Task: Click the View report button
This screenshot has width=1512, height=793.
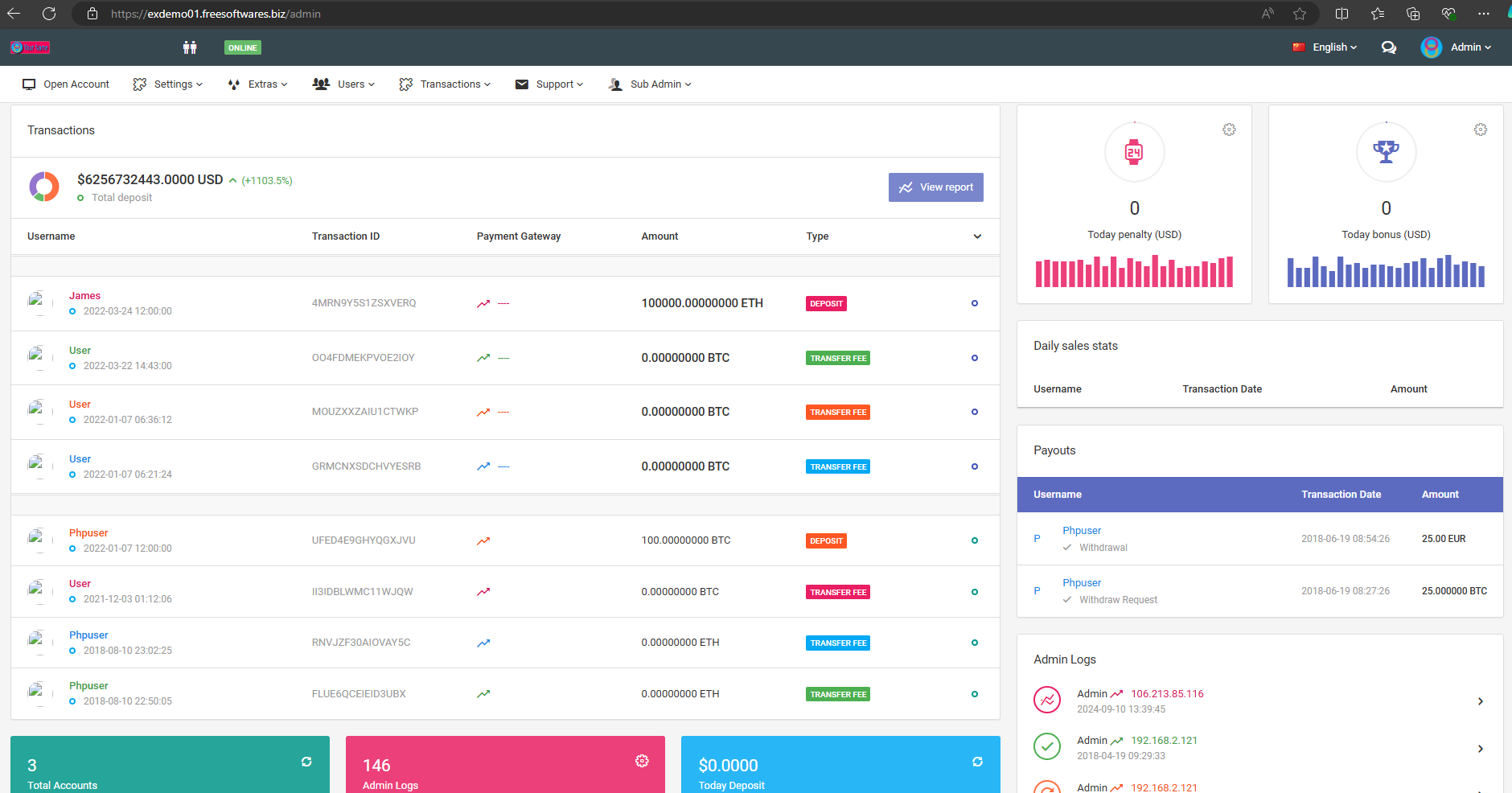Action: coord(935,187)
